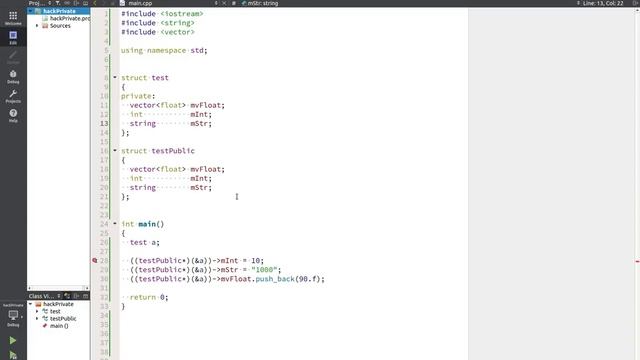The image size is (640, 360).
Task: Select hackPrivate.pro file in tree
Action: pos(69,18)
